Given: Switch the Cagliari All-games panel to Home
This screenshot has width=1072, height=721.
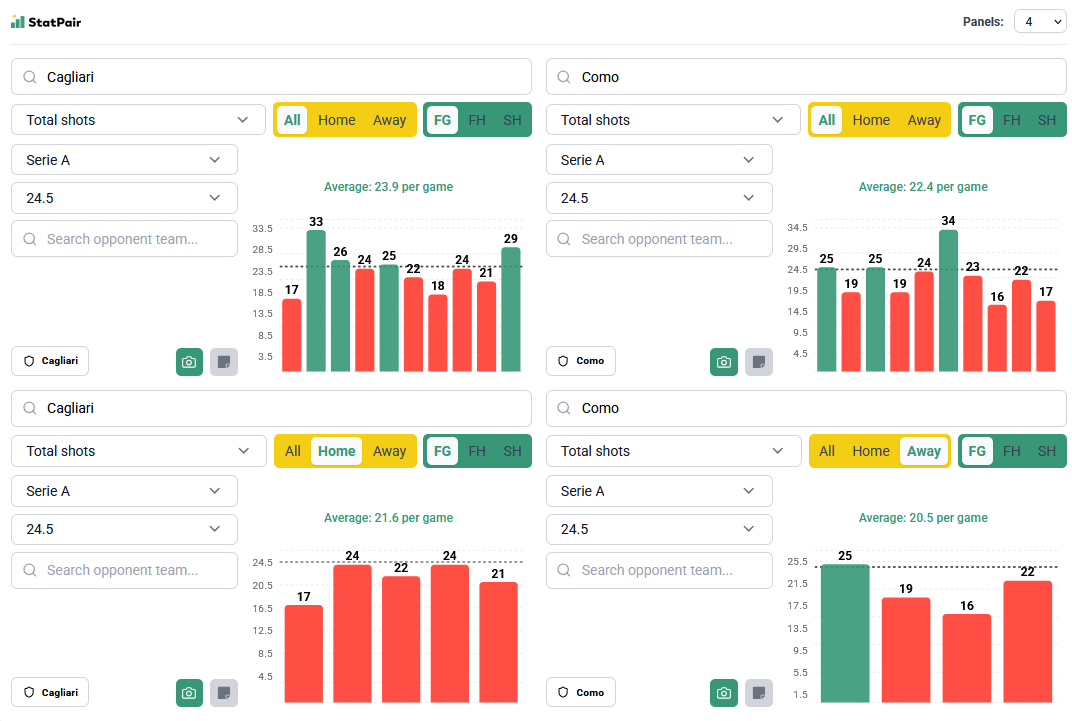Looking at the screenshot, I should pyautogui.click(x=336, y=120).
